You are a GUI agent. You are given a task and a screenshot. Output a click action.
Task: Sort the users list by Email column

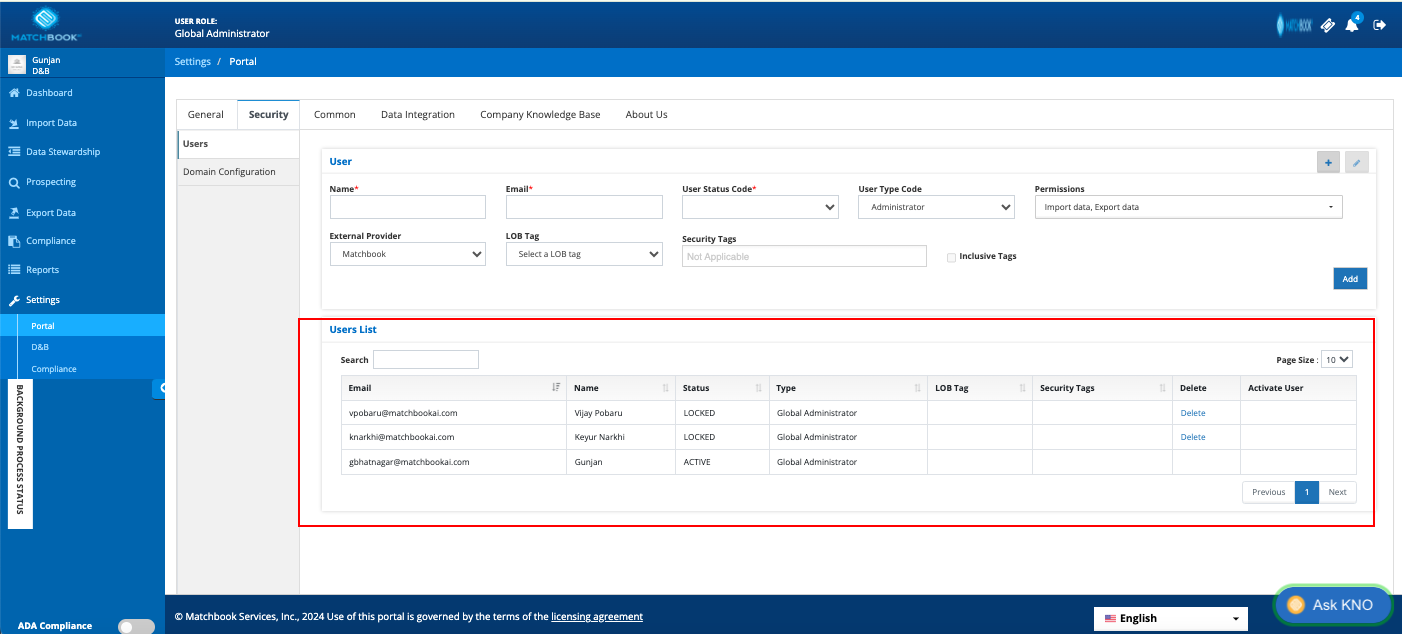tap(454, 388)
